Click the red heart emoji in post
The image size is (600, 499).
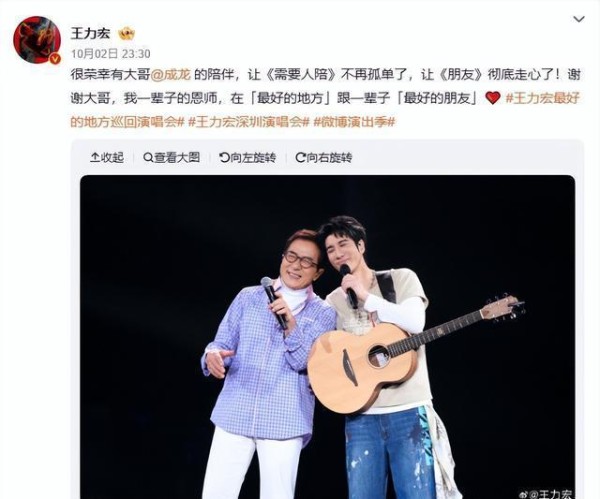pos(493,98)
